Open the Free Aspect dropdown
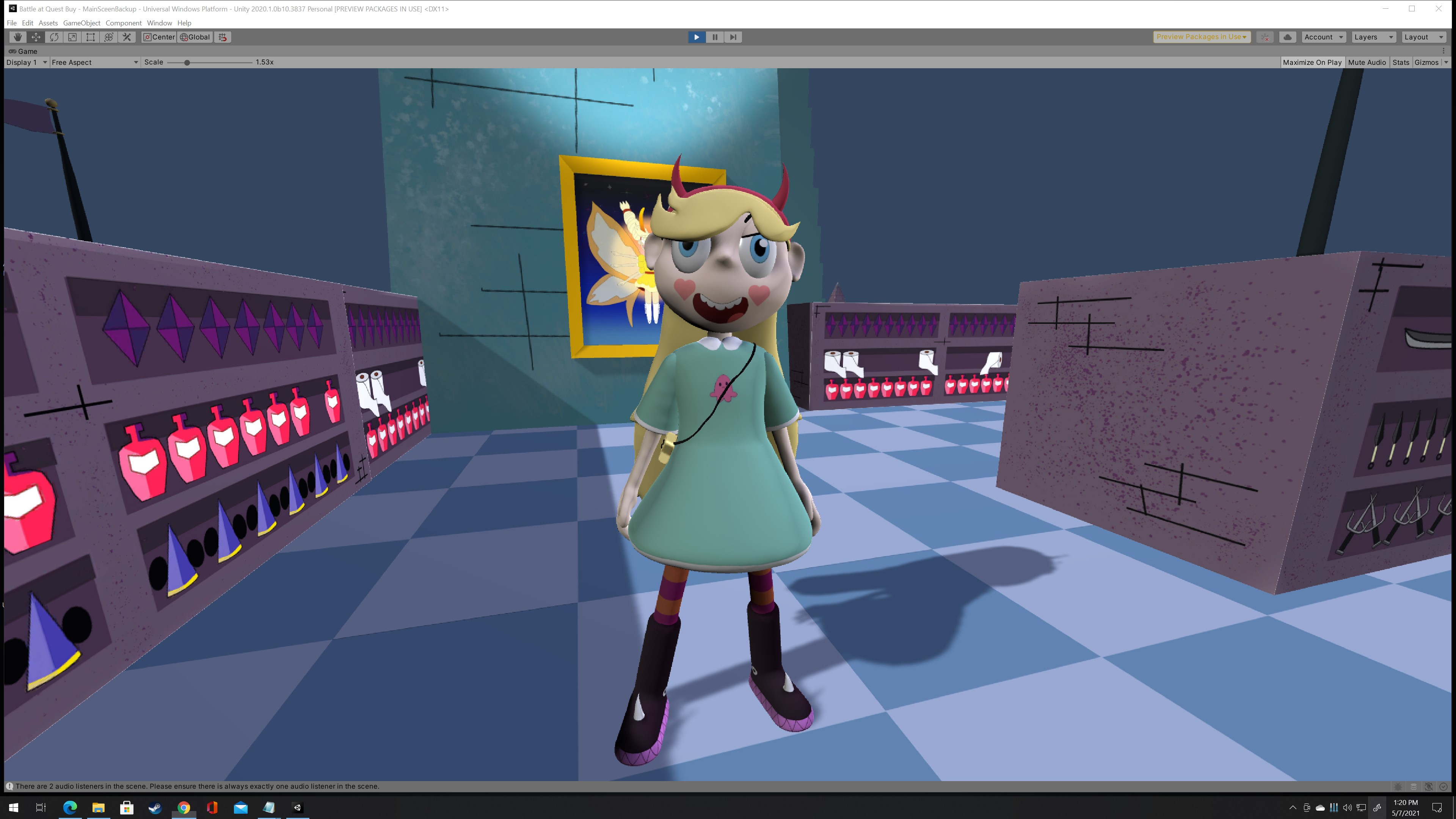 coord(95,62)
